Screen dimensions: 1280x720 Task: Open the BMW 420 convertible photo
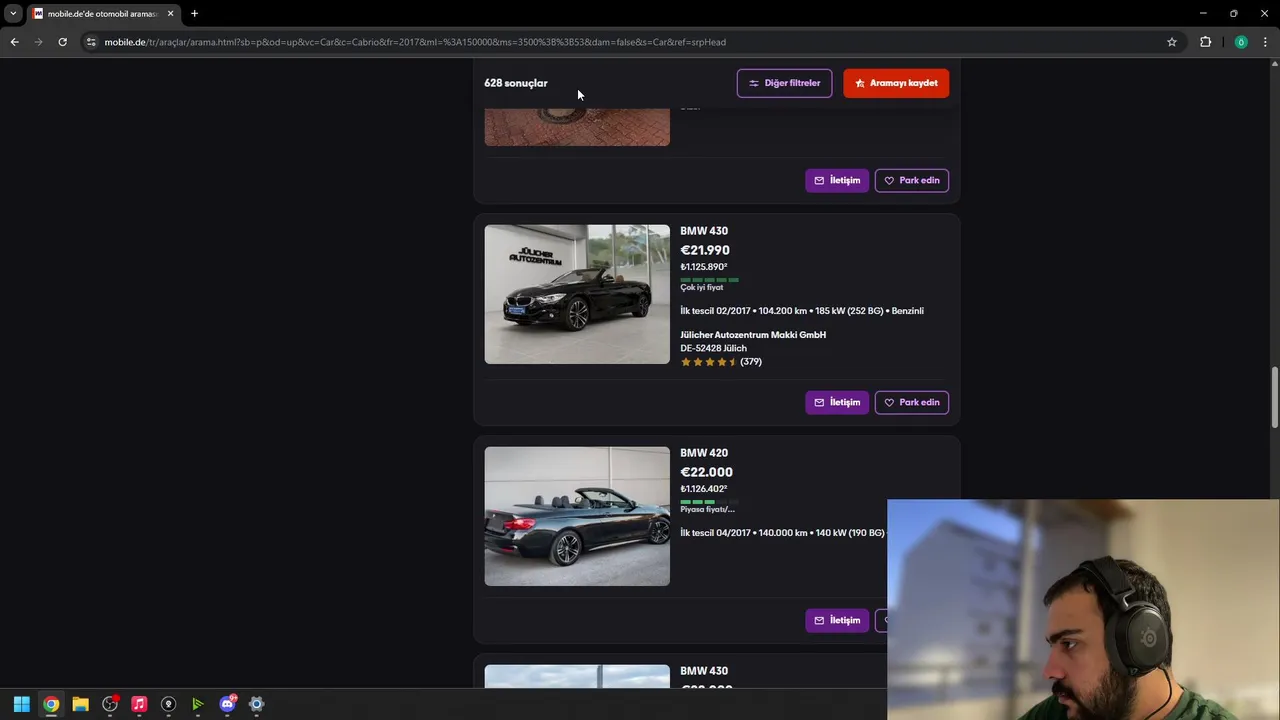tap(577, 516)
